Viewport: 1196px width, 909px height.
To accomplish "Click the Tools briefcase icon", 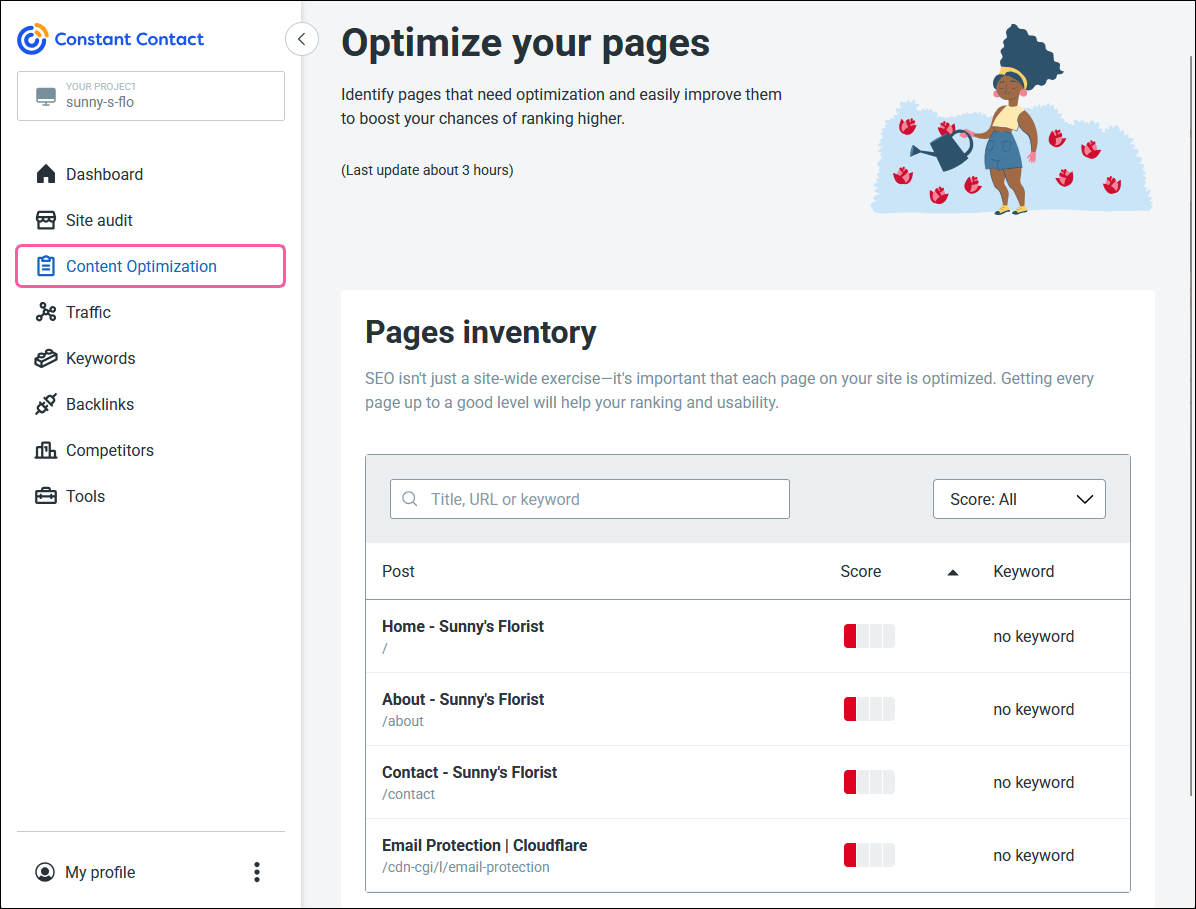I will tap(46, 496).
